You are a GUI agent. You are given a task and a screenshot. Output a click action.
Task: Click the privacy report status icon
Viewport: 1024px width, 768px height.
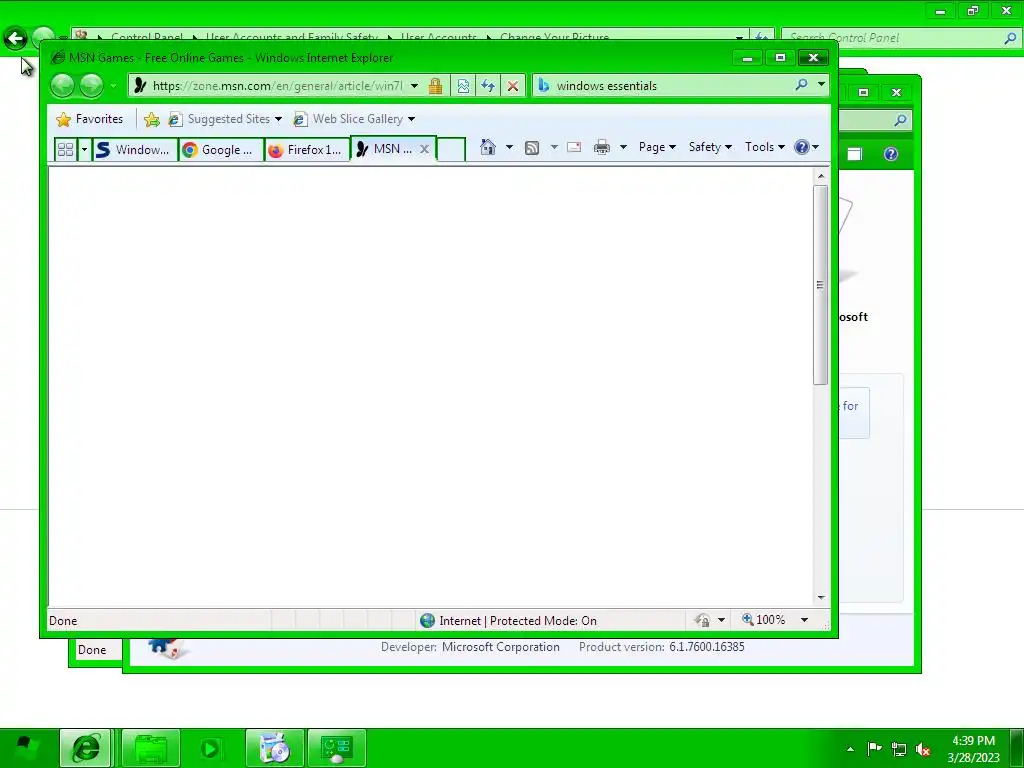(x=703, y=620)
